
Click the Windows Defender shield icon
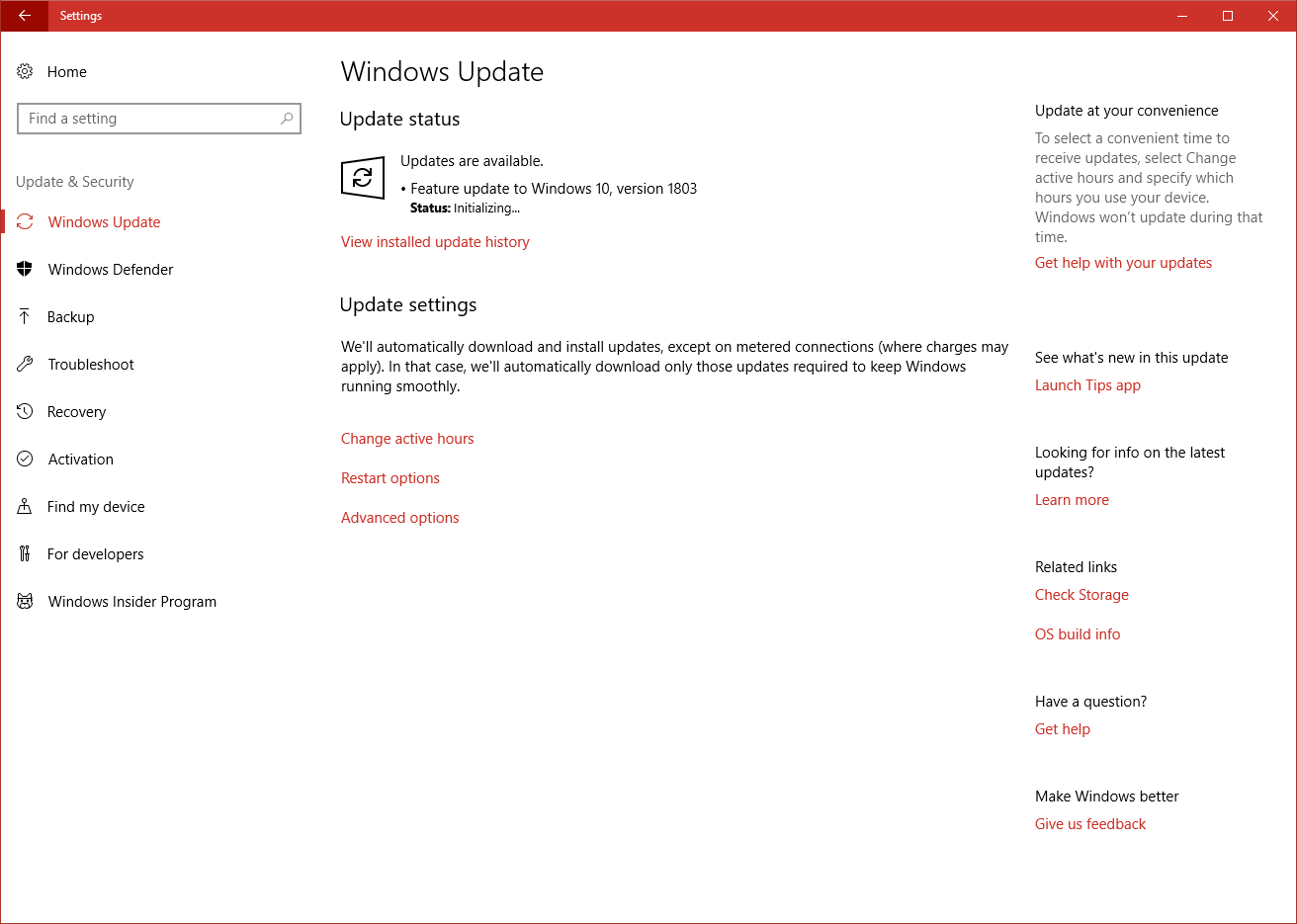coord(25,269)
